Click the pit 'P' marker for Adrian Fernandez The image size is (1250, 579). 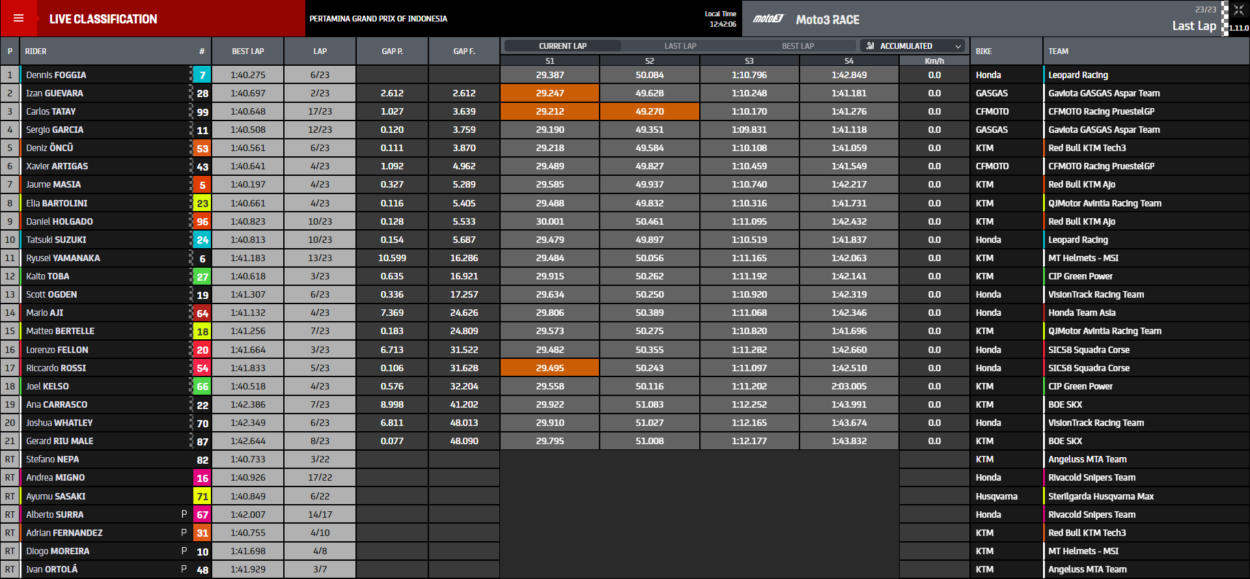(x=184, y=533)
